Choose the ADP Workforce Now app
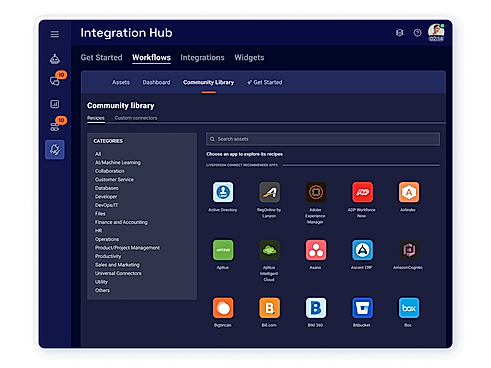 point(362,192)
